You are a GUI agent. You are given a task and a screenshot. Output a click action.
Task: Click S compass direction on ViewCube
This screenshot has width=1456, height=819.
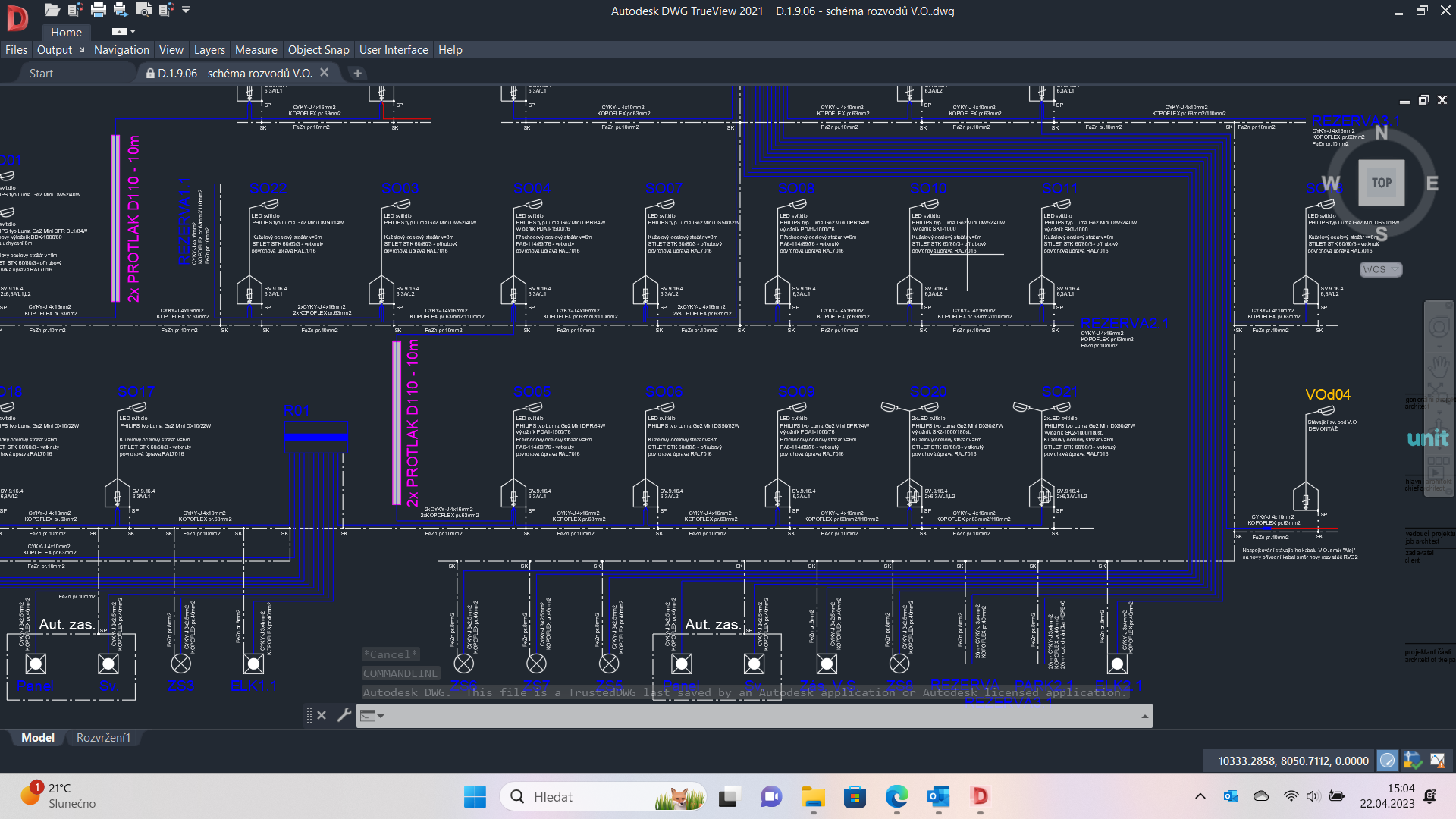coord(1381,234)
